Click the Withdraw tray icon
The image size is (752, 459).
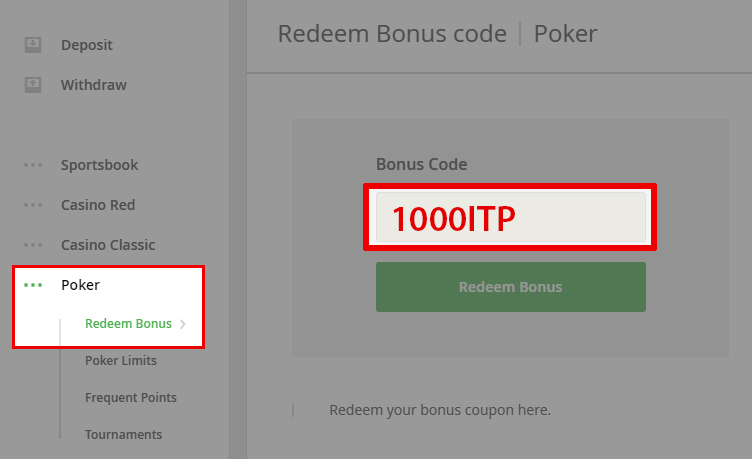[x=33, y=85]
